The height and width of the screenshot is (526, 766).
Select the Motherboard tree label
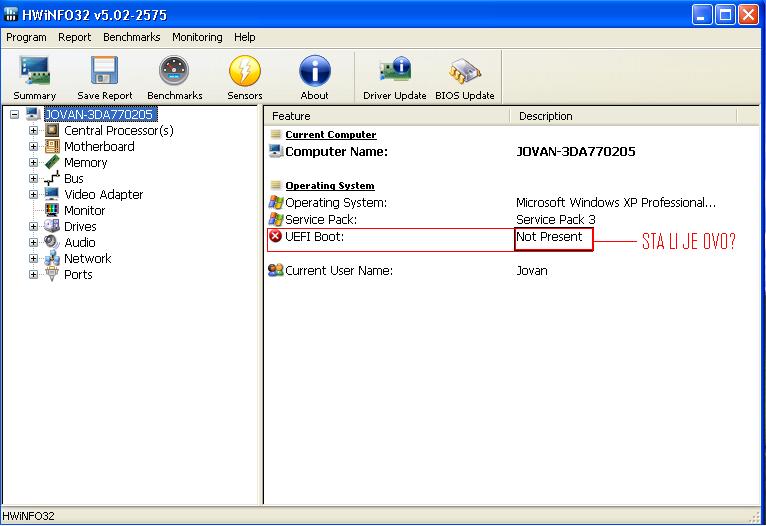point(99,147)
